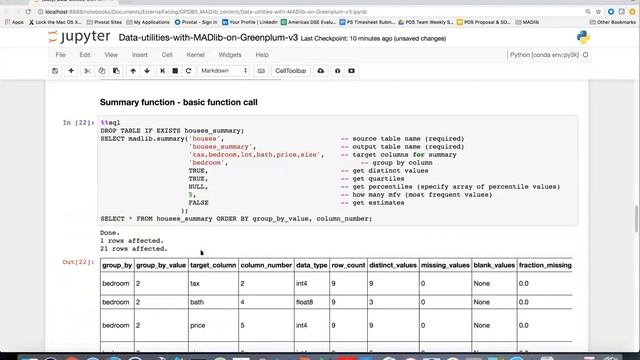Select the Summary function heading cell
Image resolution: width=640 pixels, height=360 pixels.
pyautogui.click(x=179, y=102)
